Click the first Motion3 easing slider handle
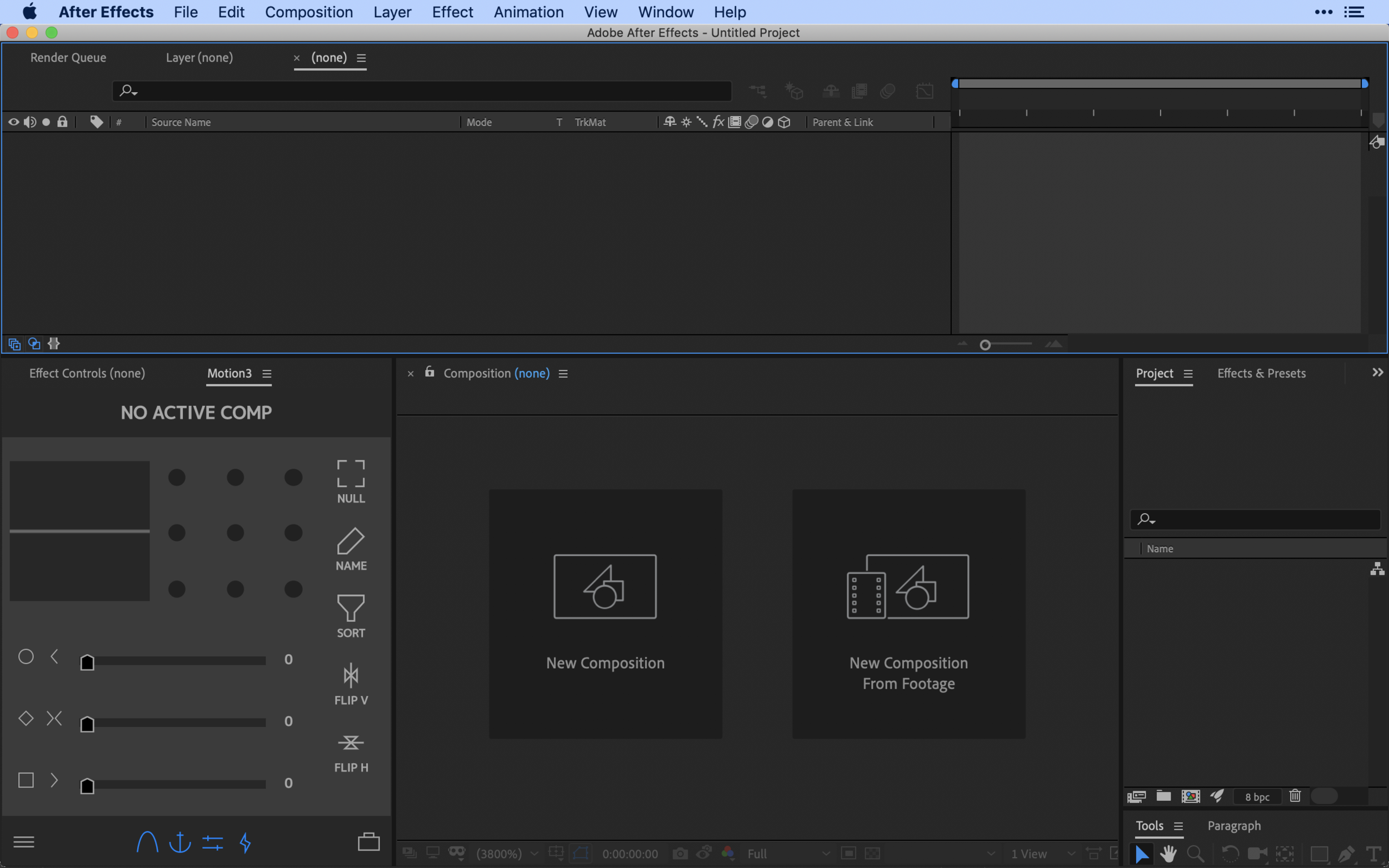Image resolution: width=1389 pixels, height=868 pixels. [87, 662]
